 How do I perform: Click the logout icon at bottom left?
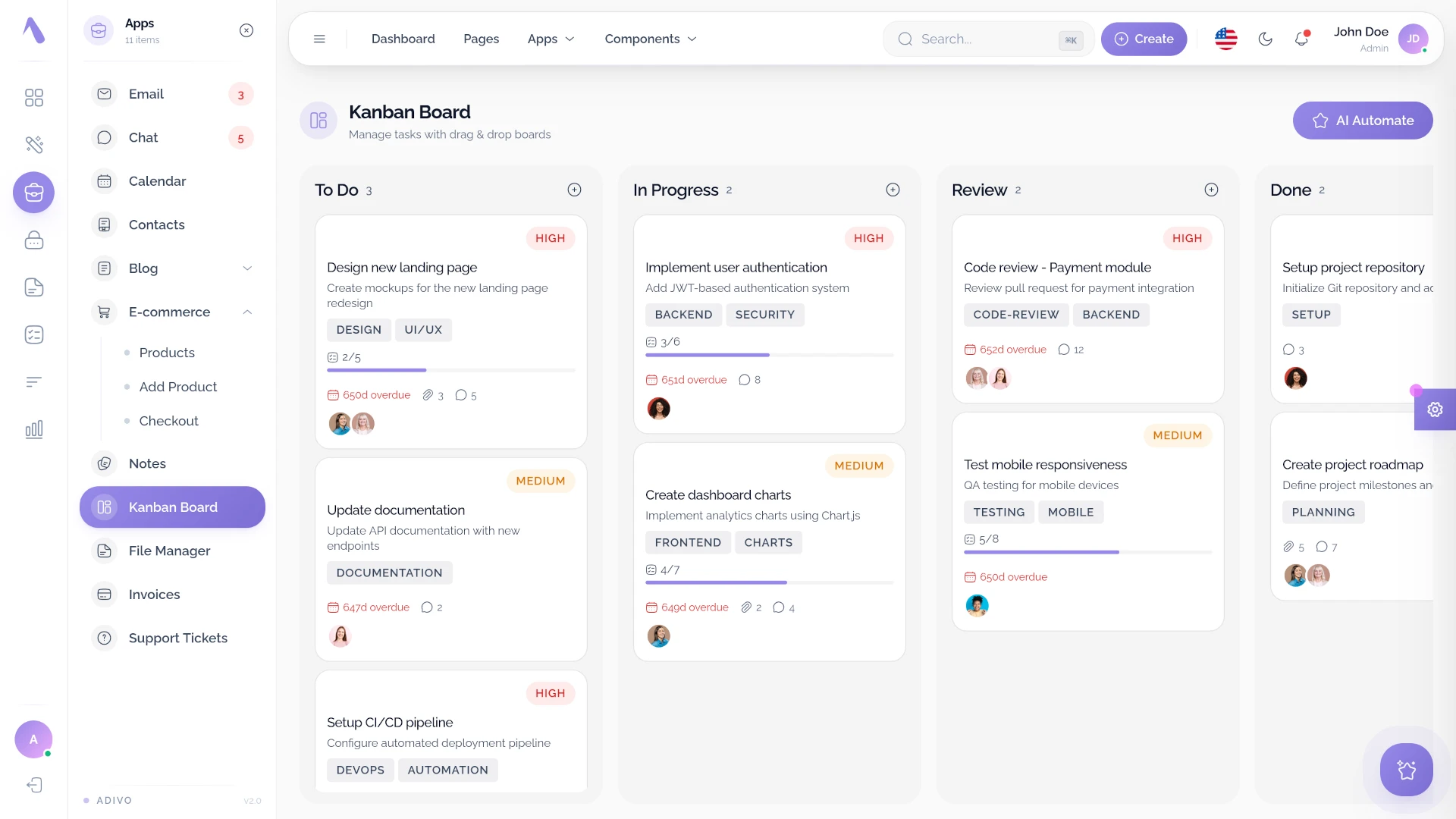[x=33, y=785]
